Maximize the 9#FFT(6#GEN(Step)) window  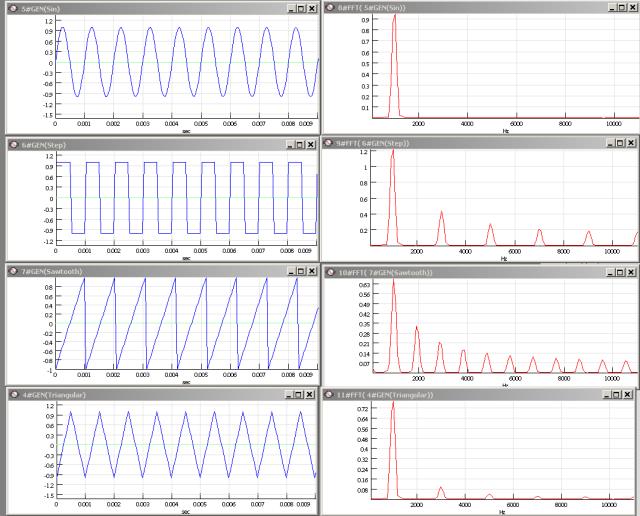(x=620, y=143)
